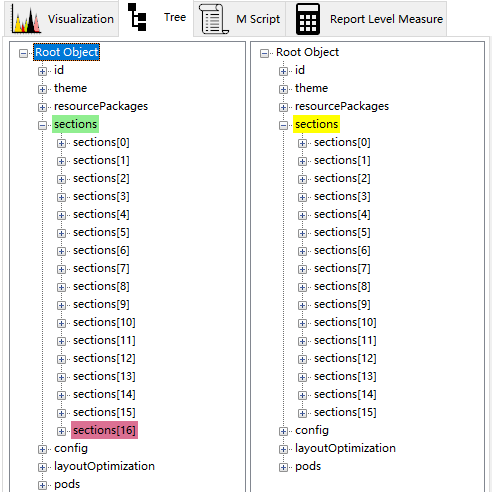Click the M Script scroll icon
The image size is (495, 492).
click(x=214, y=19)
